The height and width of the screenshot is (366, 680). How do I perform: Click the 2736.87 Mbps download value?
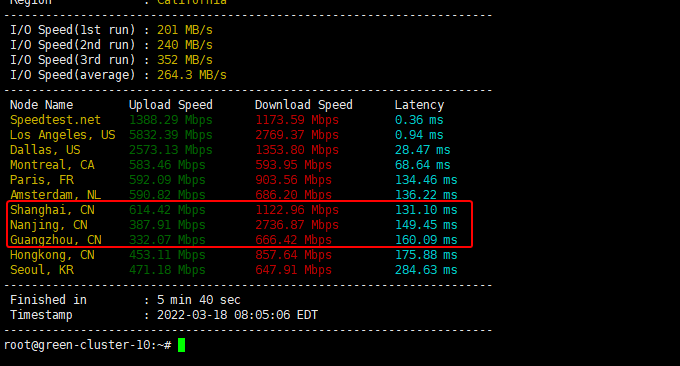point(297,225)
